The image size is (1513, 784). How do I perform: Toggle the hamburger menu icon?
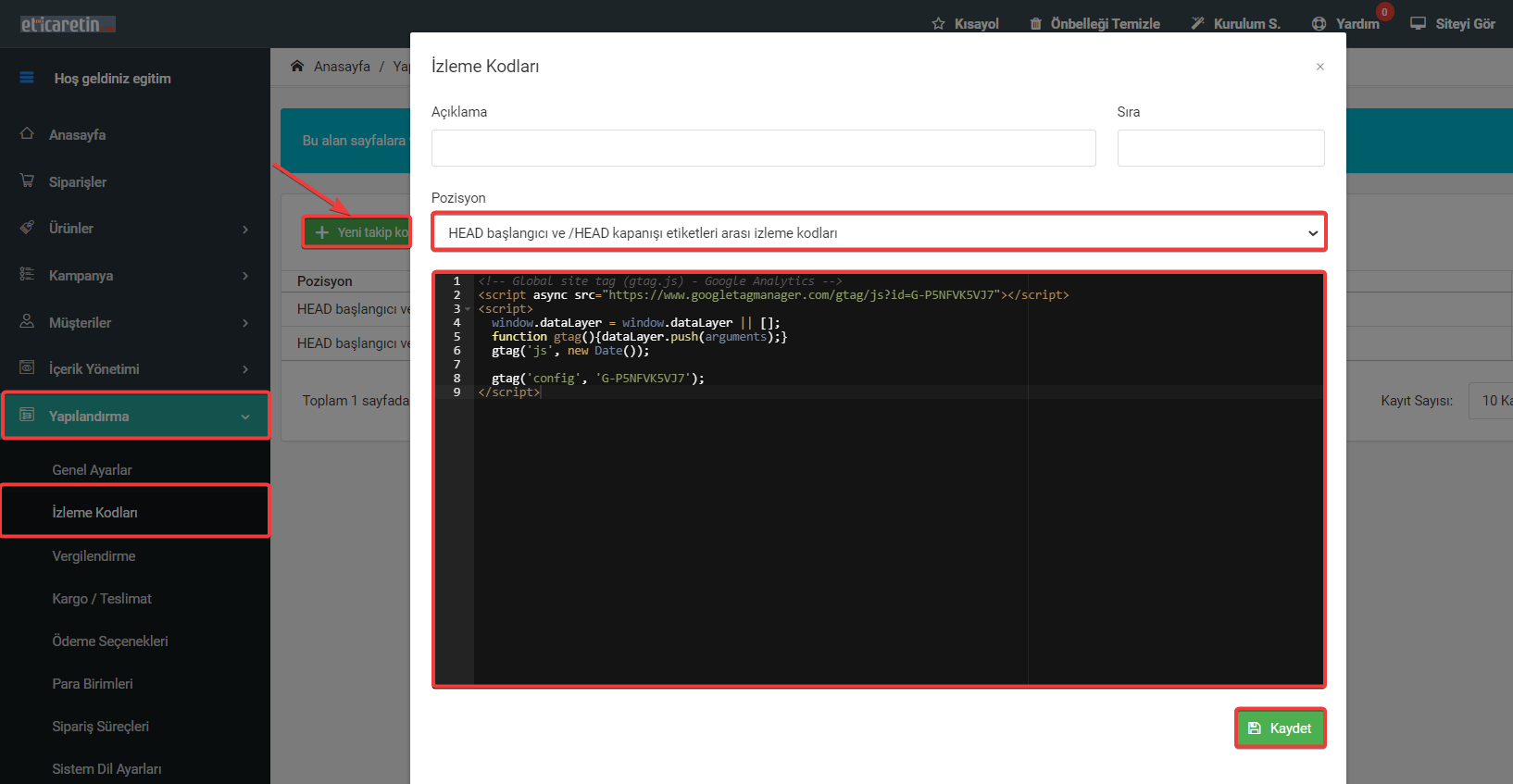point(27,78)
